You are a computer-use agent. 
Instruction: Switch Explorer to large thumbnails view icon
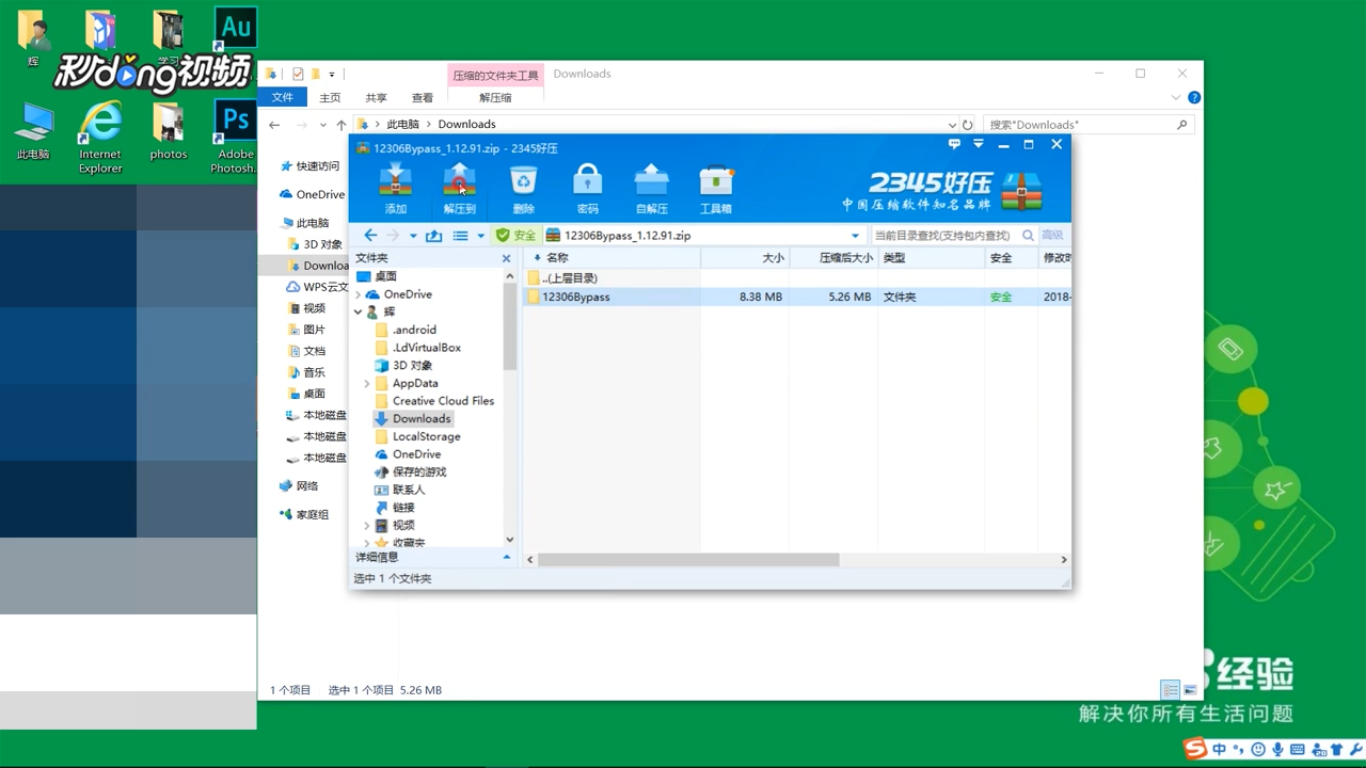coord(1190,690)
